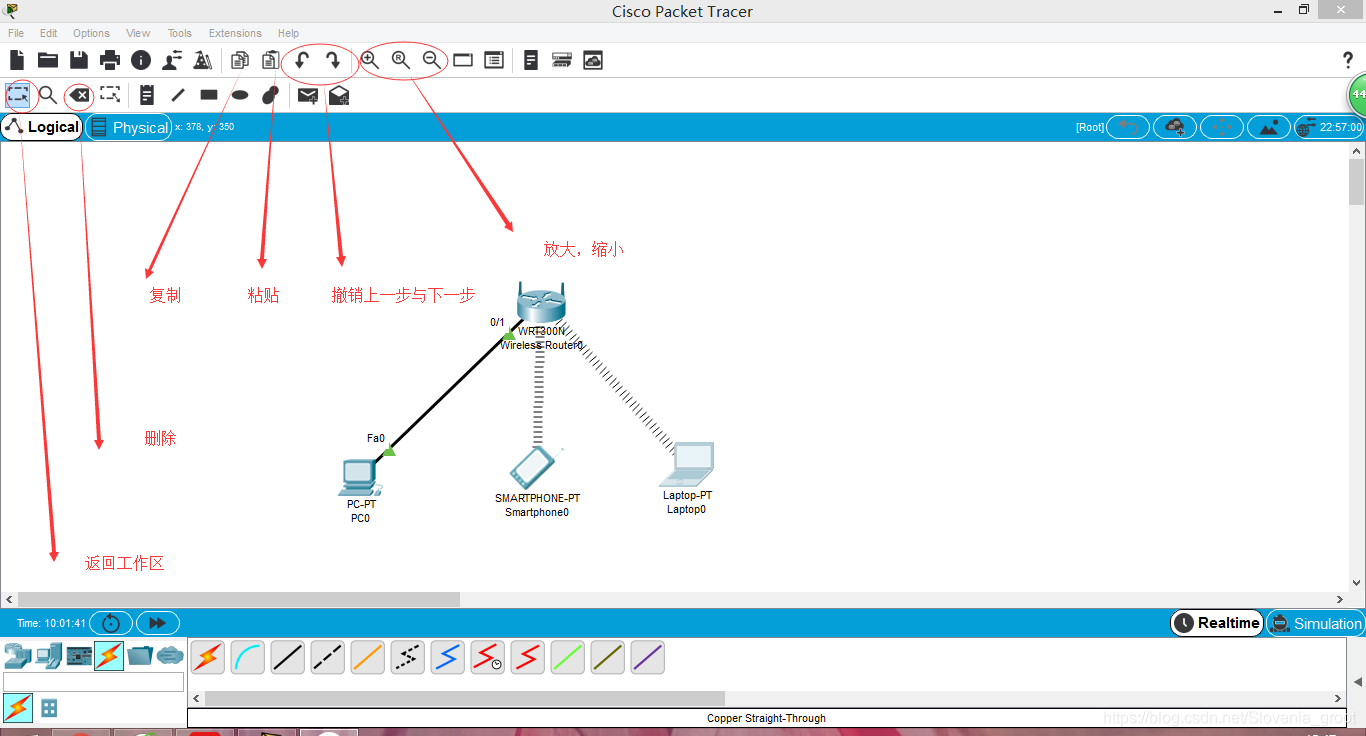Viewport: 1366px width, 736px height.
Task: Choose the Phone dotted cable
Action: click(x=408, y=657)
